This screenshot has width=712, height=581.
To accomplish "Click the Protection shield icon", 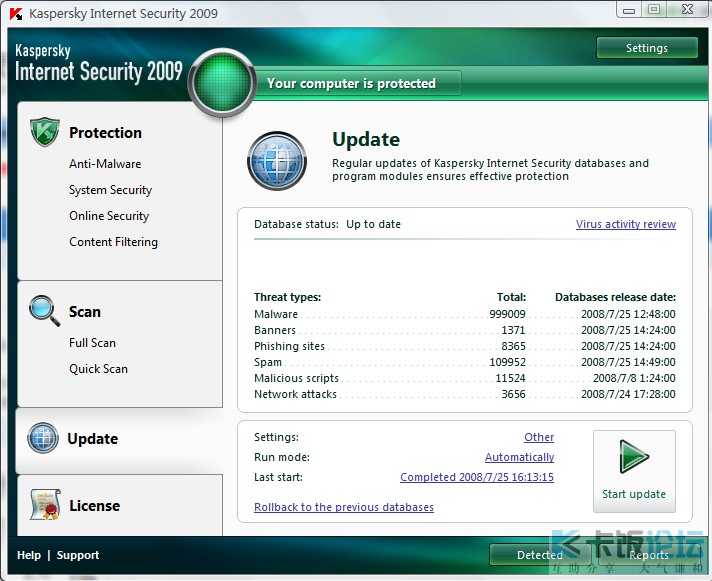I will [44, 132].
